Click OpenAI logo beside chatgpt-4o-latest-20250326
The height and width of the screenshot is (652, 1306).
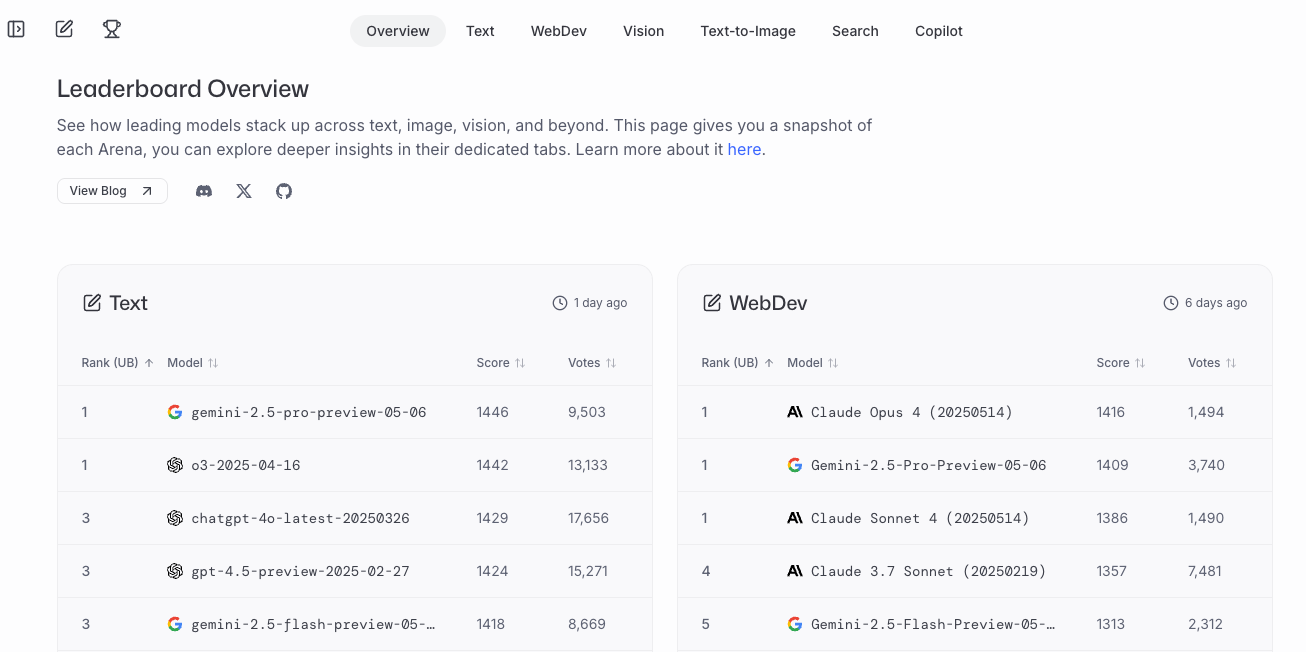175,518
